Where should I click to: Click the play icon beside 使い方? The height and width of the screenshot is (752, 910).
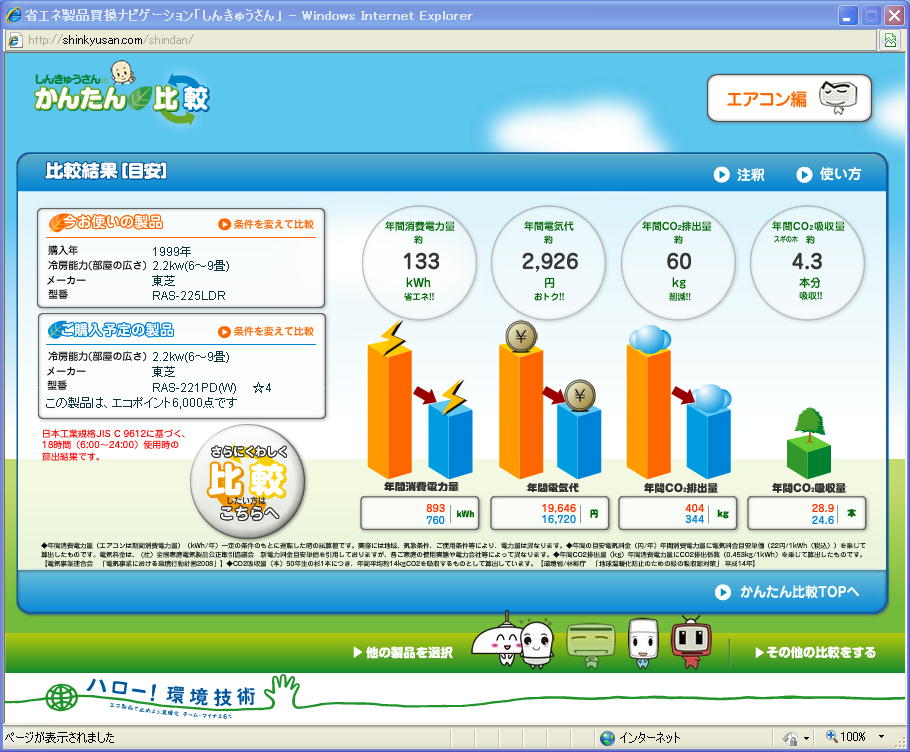[804, 175]
